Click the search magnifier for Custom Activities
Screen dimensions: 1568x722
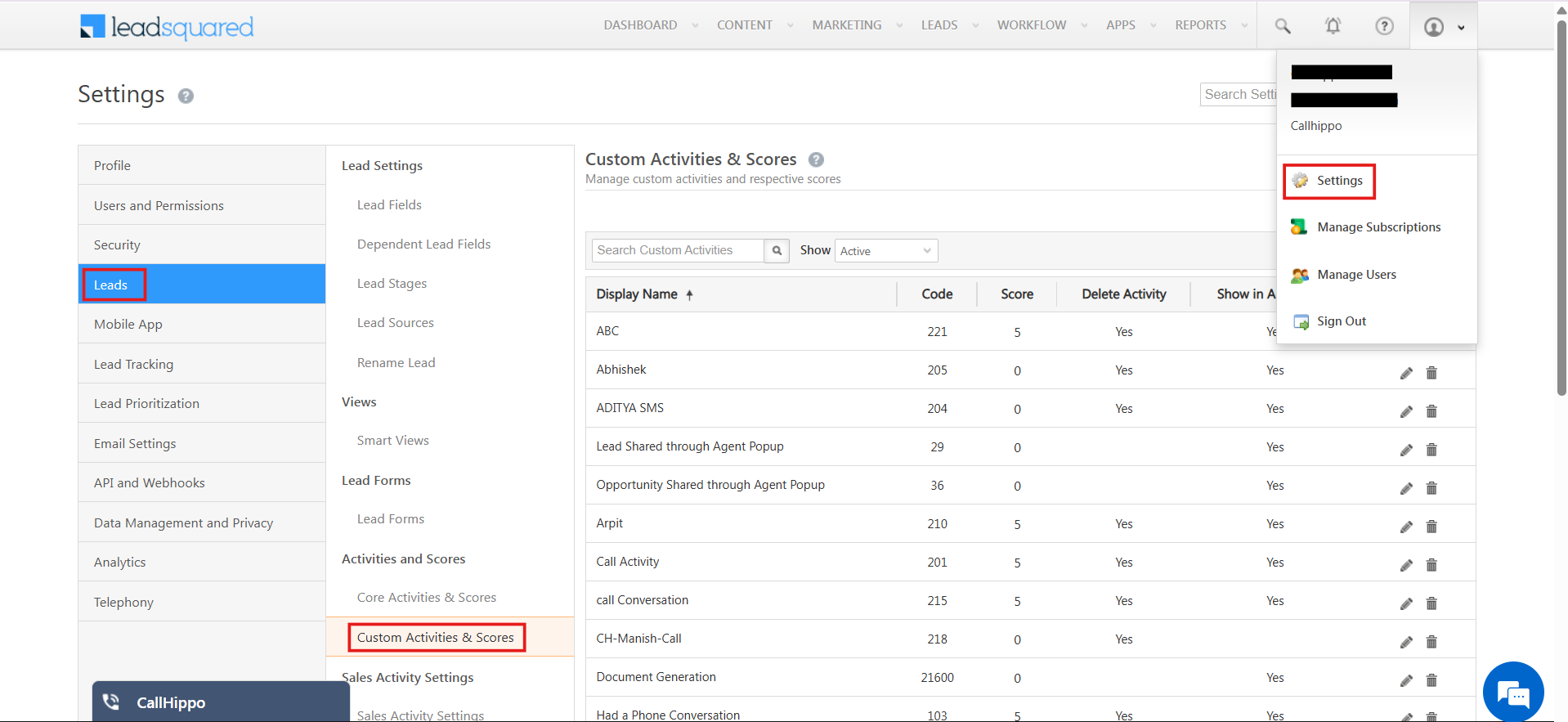click(777, 250)
